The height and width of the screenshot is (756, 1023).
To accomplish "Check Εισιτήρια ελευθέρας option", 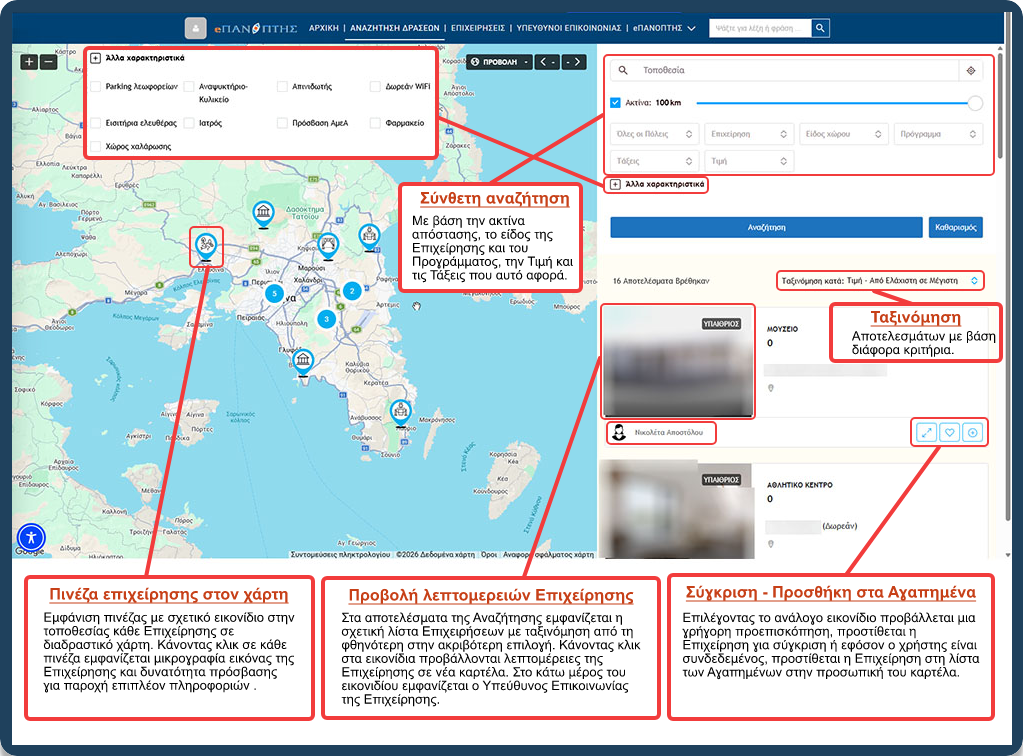I will [x=96, y=123].
